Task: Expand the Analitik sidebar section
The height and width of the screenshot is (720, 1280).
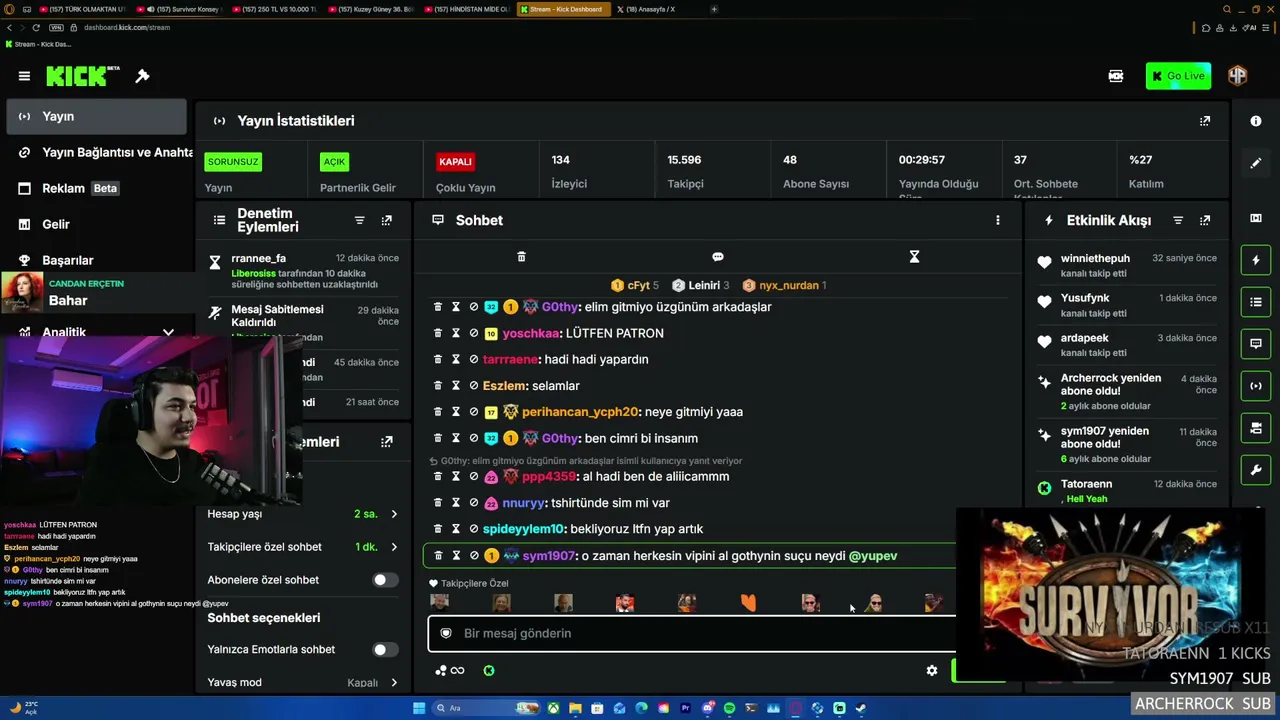Action: (168, 332)
